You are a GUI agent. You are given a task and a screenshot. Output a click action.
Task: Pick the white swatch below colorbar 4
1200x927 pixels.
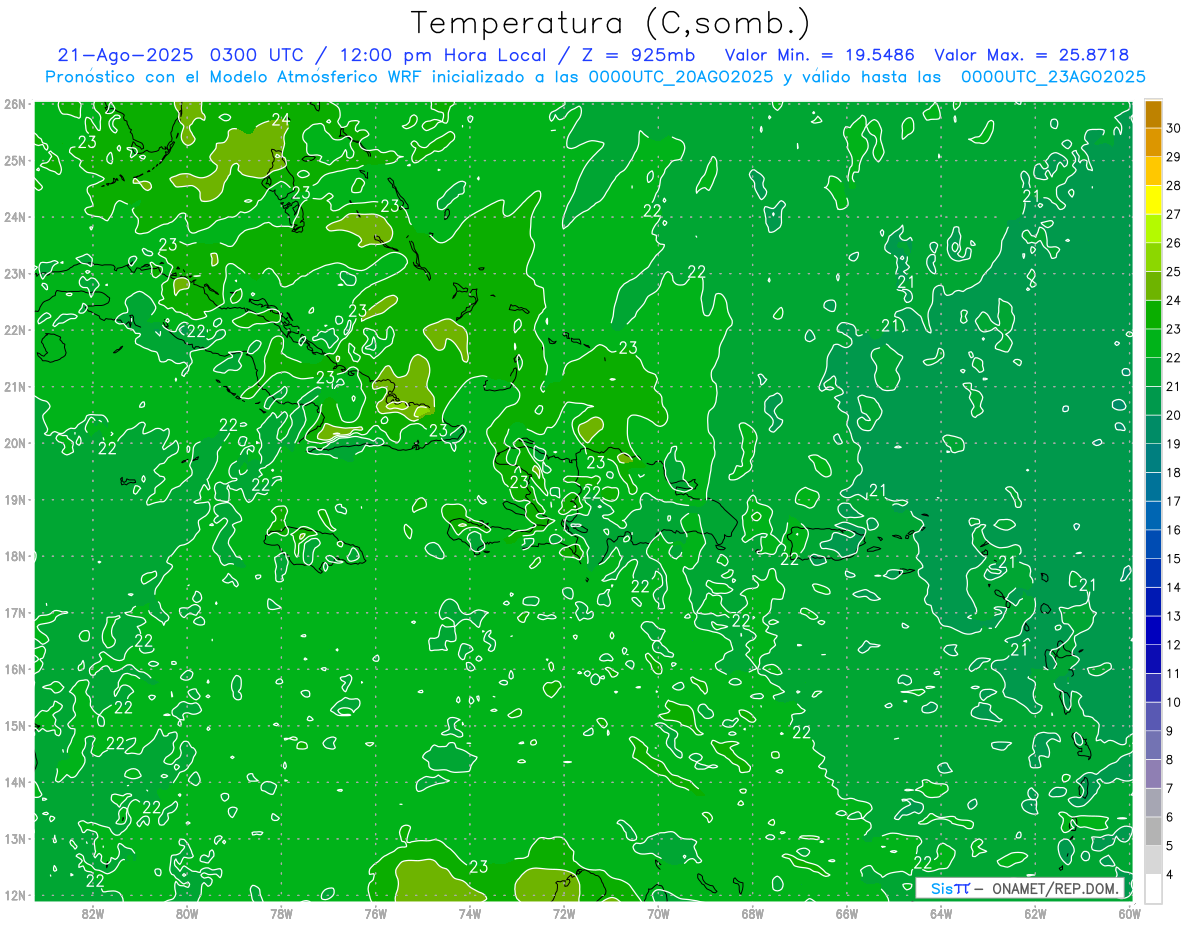tap(1153, 888)
